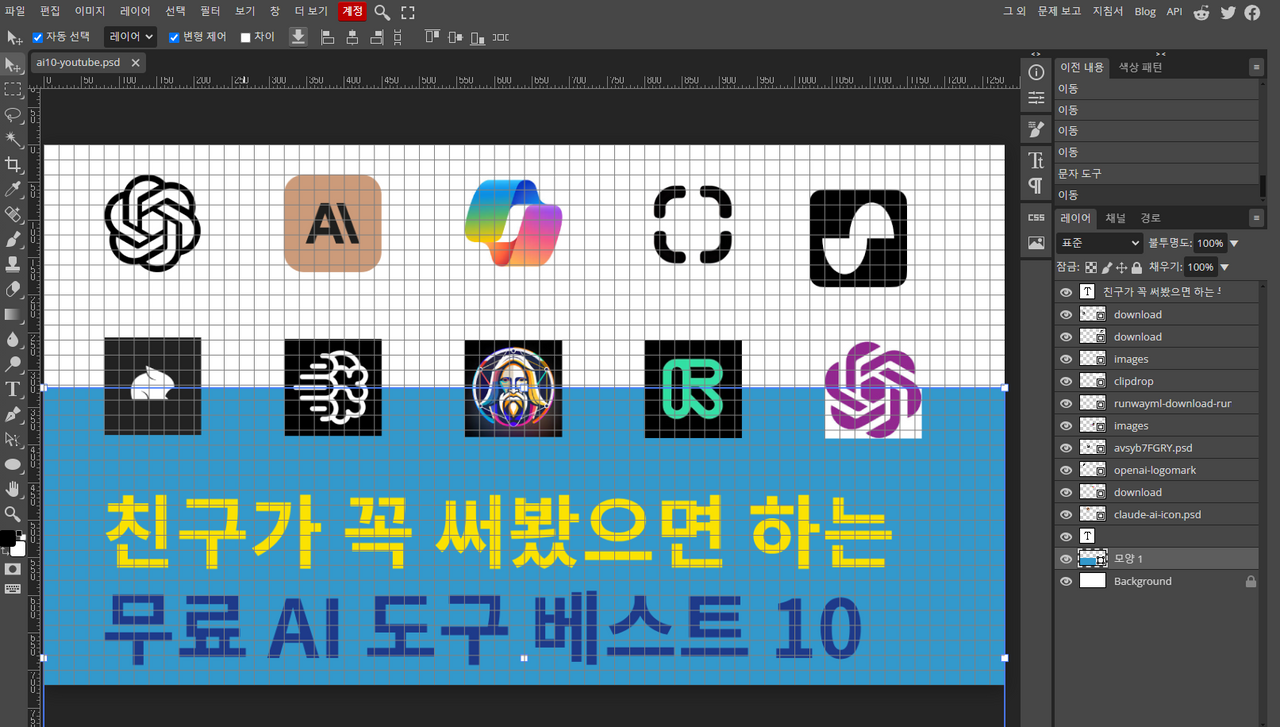Pick the Type tool in toolbar
The image size is (1280, 727).
(13, 389)
